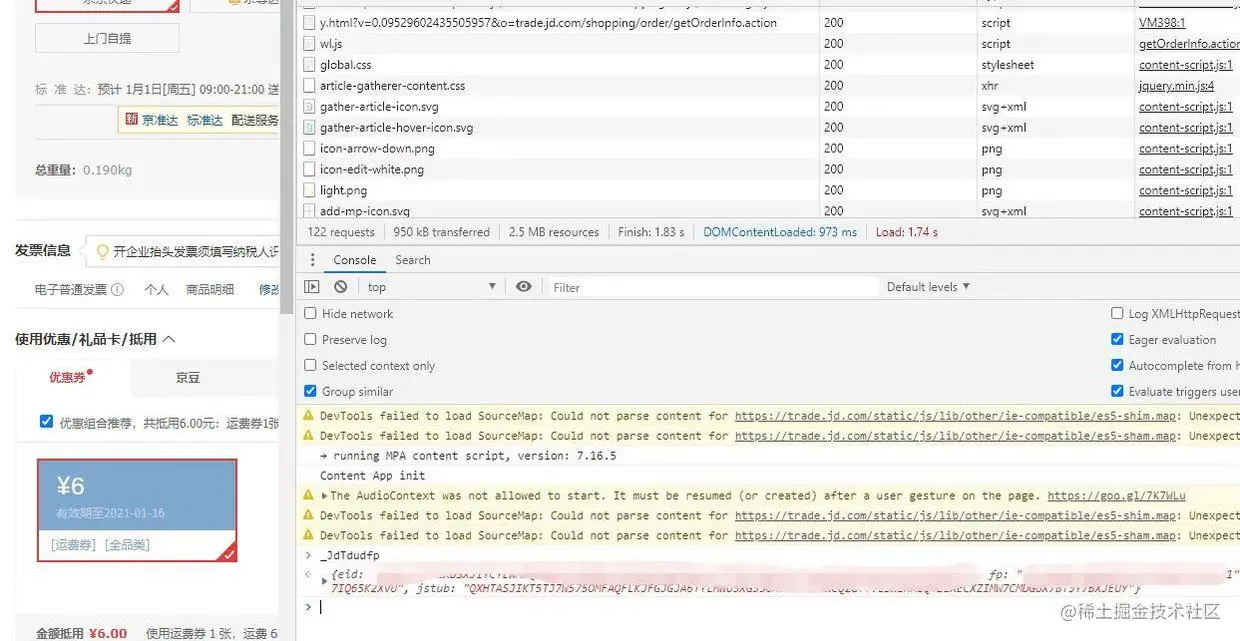Click the lightbulb icon beside 发票信息
The height and width of the screenshot is (641, 1240).
click(102, 252)
